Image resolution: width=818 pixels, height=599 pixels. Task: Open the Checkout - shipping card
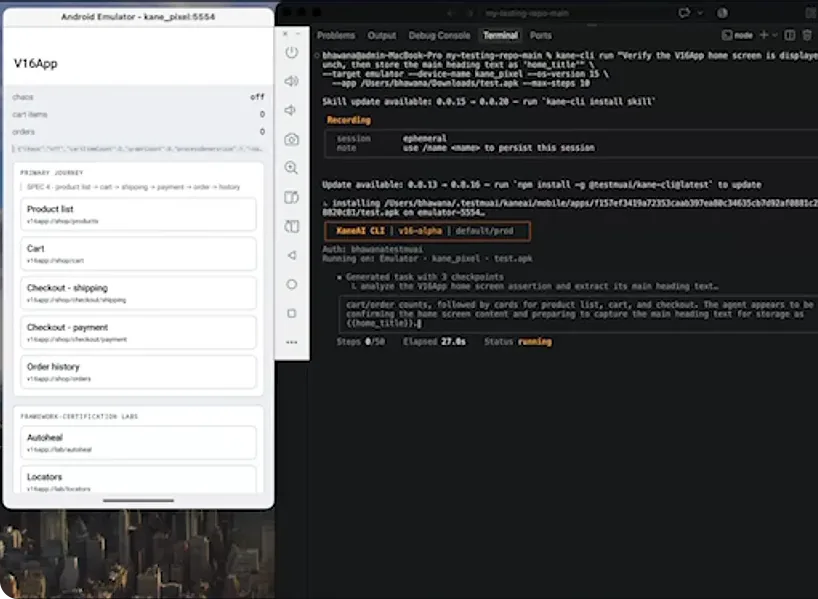point(138,293)
